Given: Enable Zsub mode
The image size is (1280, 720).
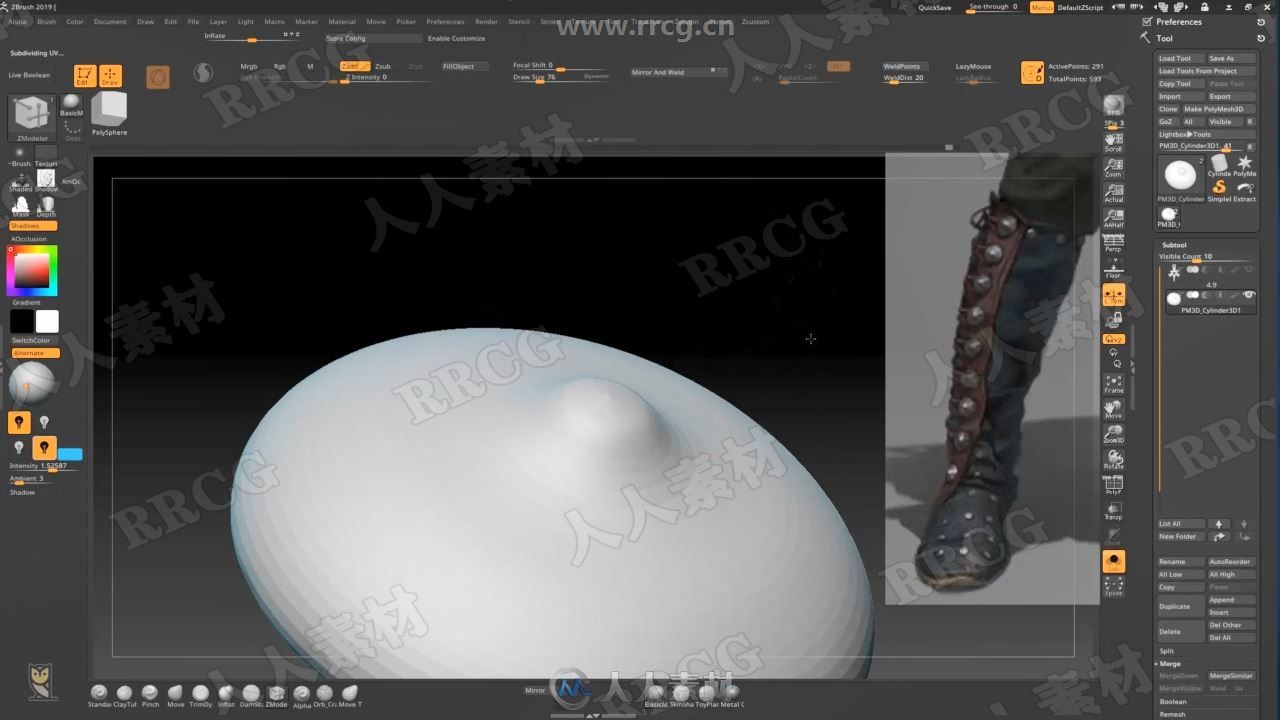Looking at the screenshot, I should 383,66.
